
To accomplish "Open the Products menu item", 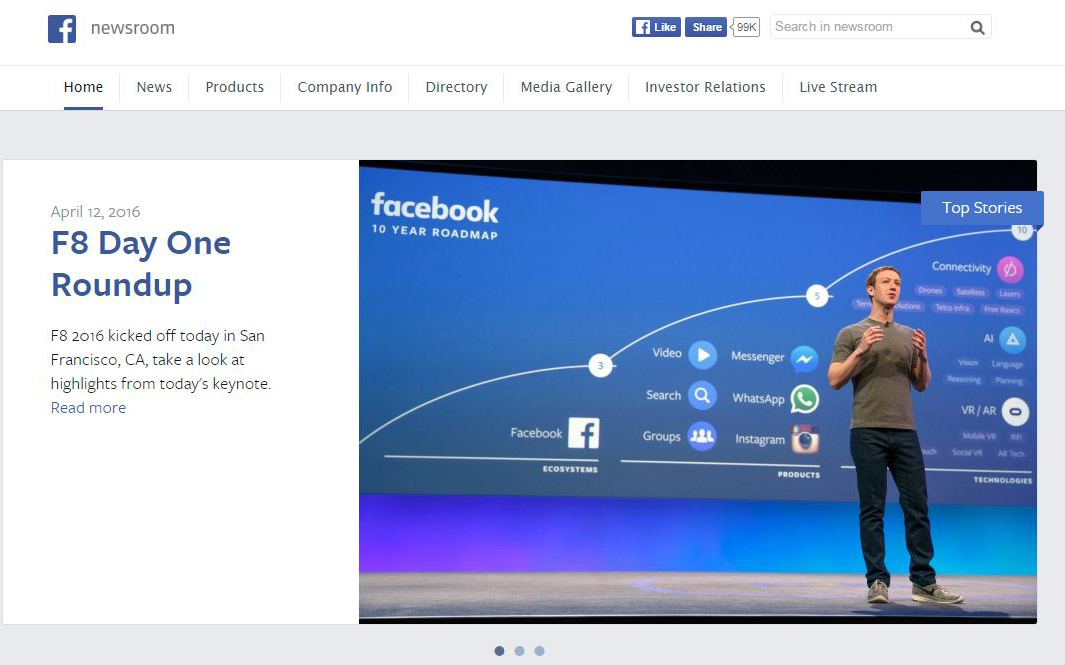I will click(234, 87).
